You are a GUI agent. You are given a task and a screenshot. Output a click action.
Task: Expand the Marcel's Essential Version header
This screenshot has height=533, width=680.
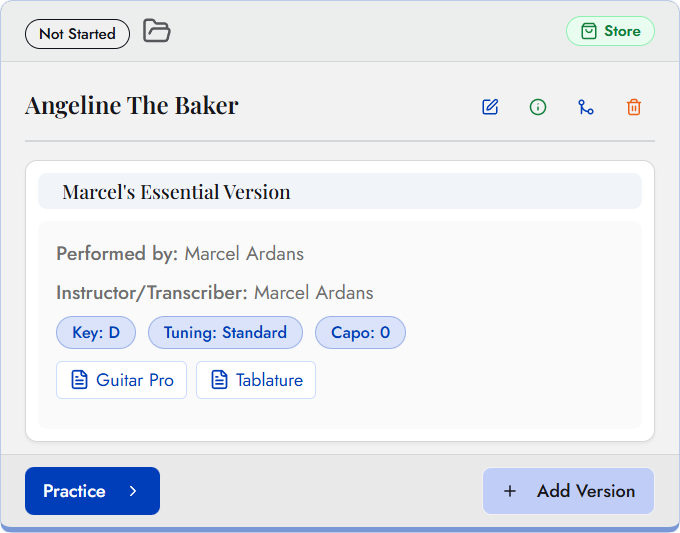click(340, 191)
